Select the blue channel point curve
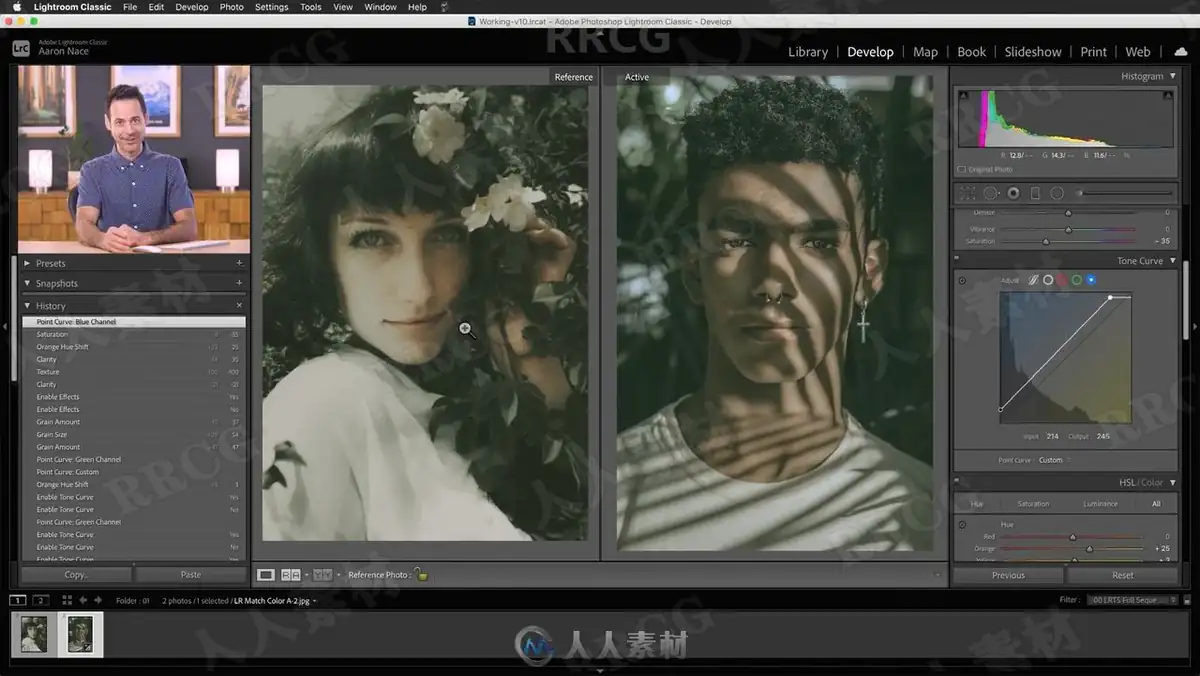 1091,280
